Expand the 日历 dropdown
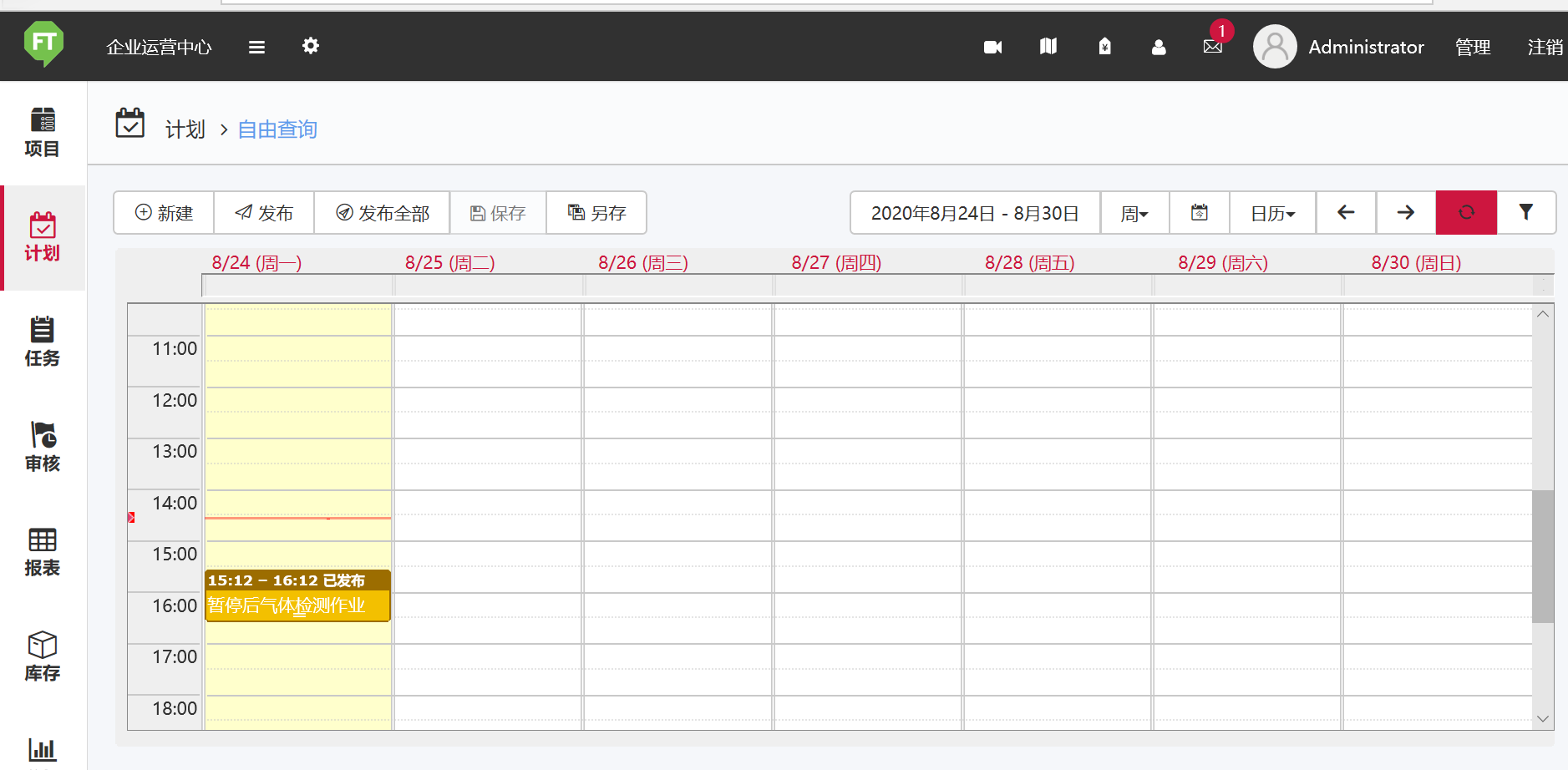This screenshot has height=770, width=1568. (1272, 214)
